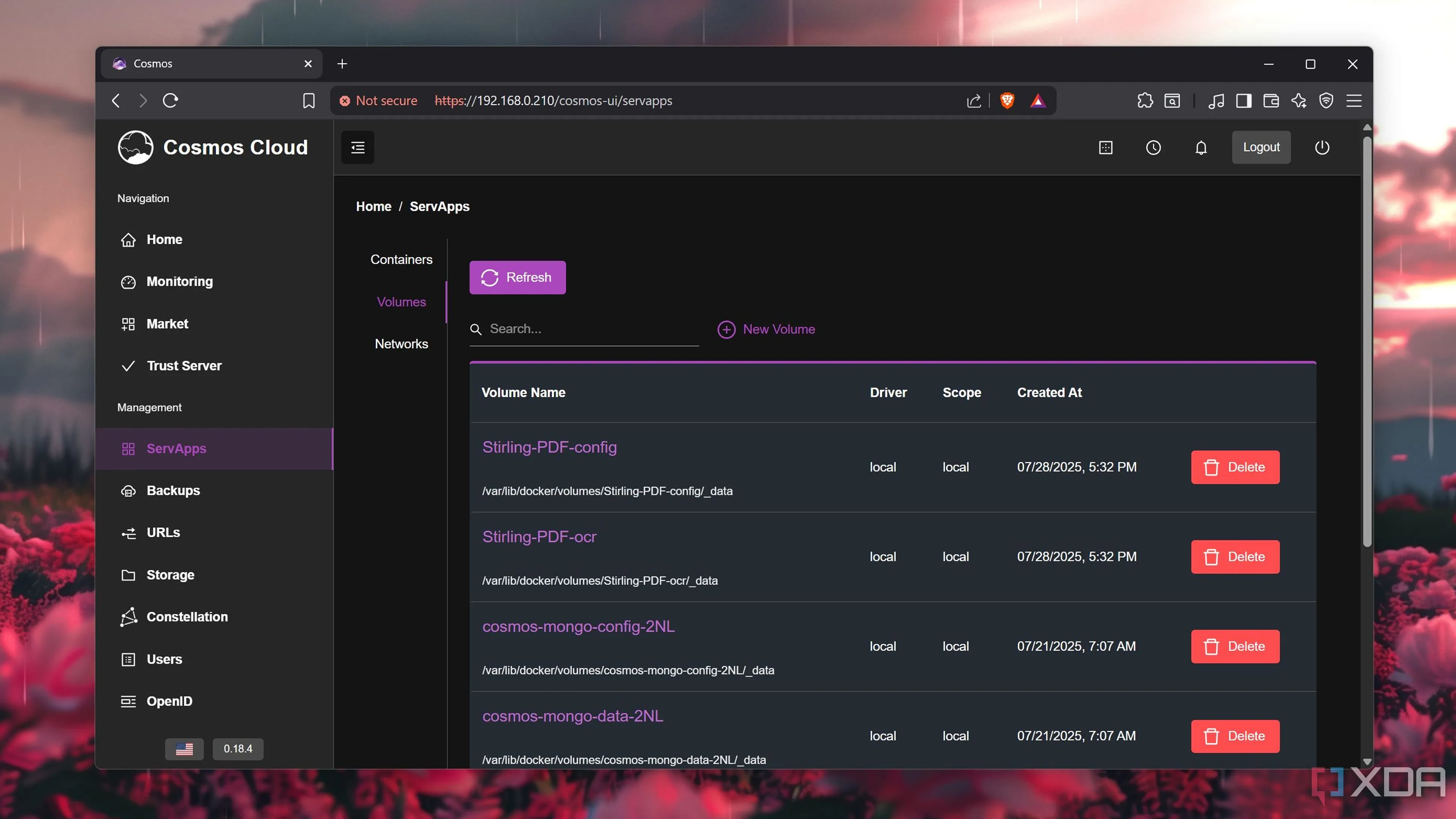Open the Brave Wallet icon
The height and width of the screenshot is (819, 1456).
[1271, 100]
